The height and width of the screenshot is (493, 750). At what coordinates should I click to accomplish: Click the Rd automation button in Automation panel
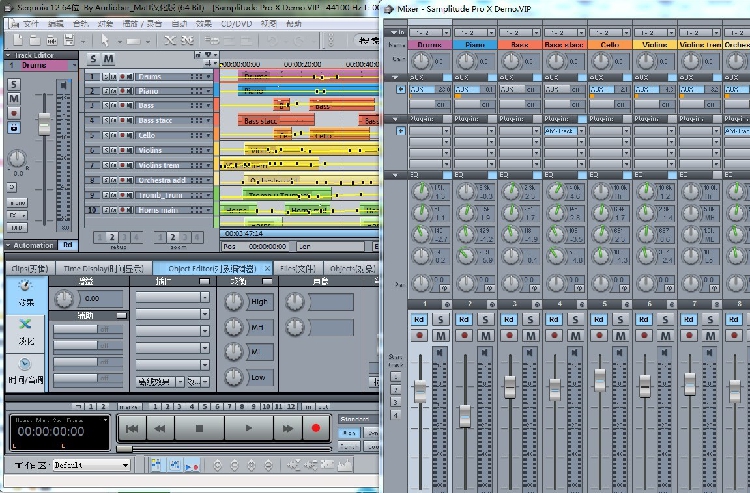tap(67, 245)
